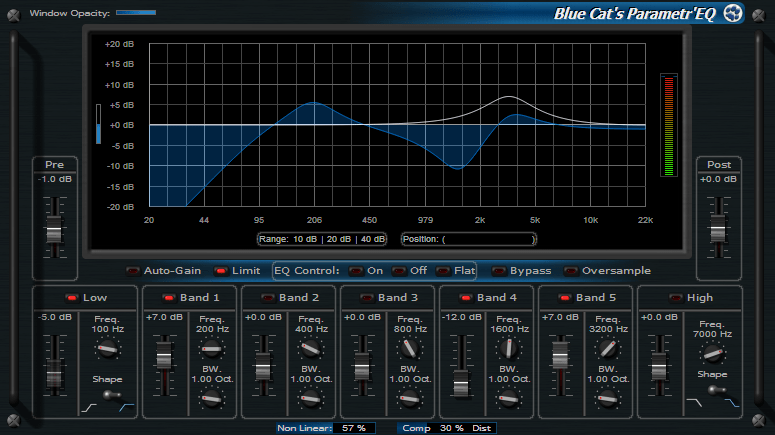Click the Low band Freq knob
The height and width of the screenshot is (435, 775).
tap(107, 349)
